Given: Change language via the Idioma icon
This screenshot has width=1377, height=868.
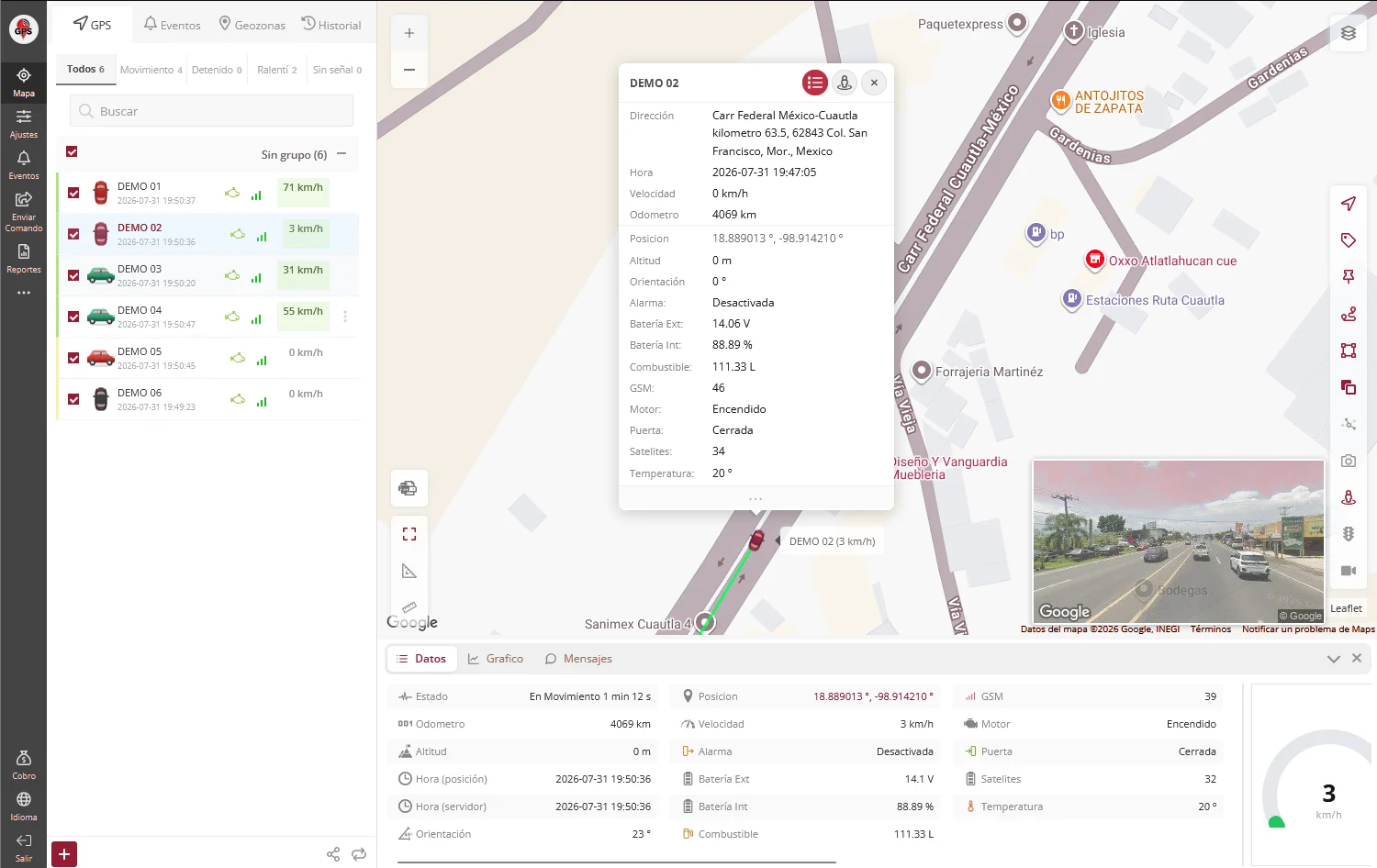Looking at the screenshot, I should pyautogui.click(x=24, y=807).
